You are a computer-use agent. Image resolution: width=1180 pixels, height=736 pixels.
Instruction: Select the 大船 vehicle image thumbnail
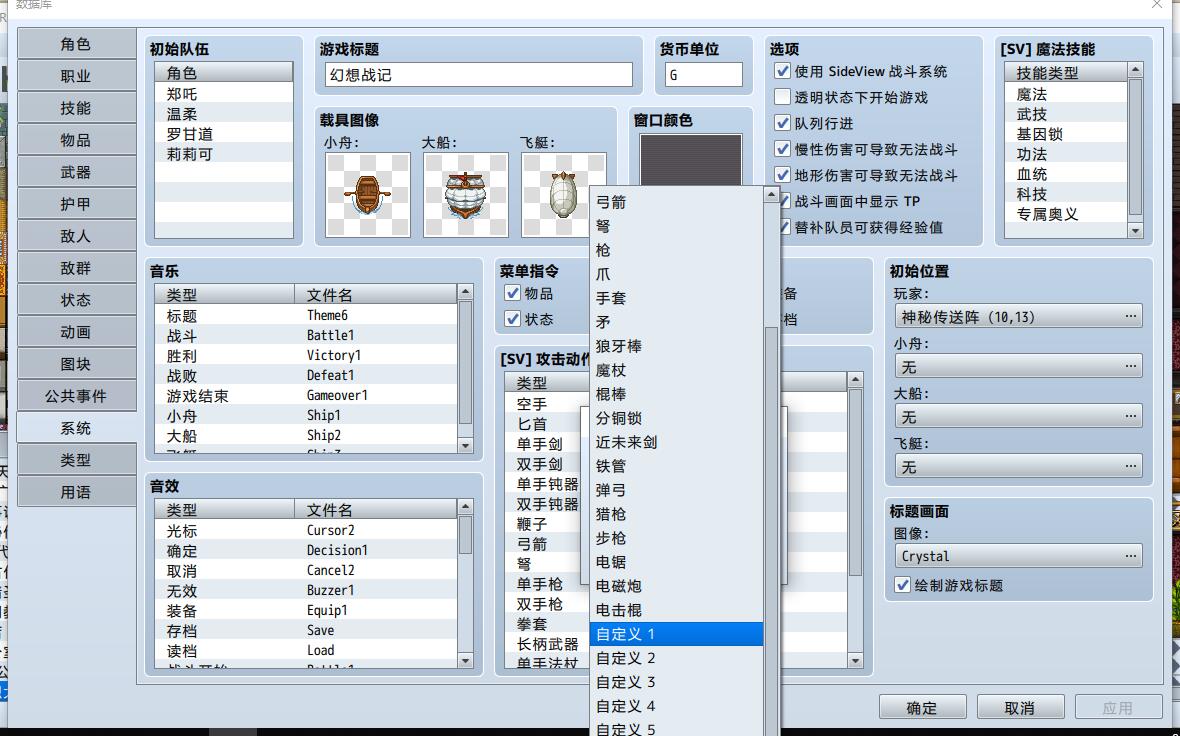(x=466, y=195)
